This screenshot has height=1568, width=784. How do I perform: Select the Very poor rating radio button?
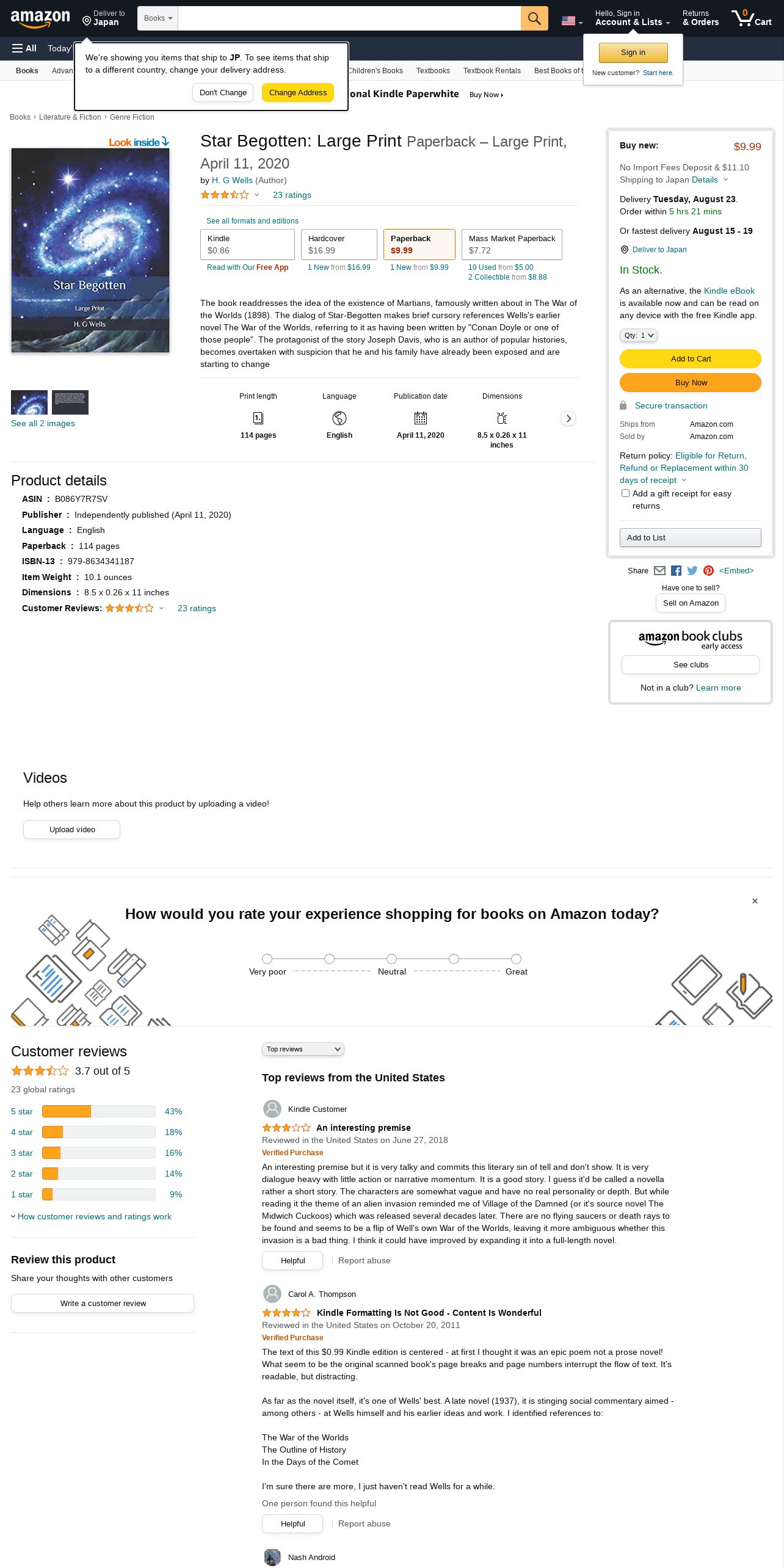267,959
